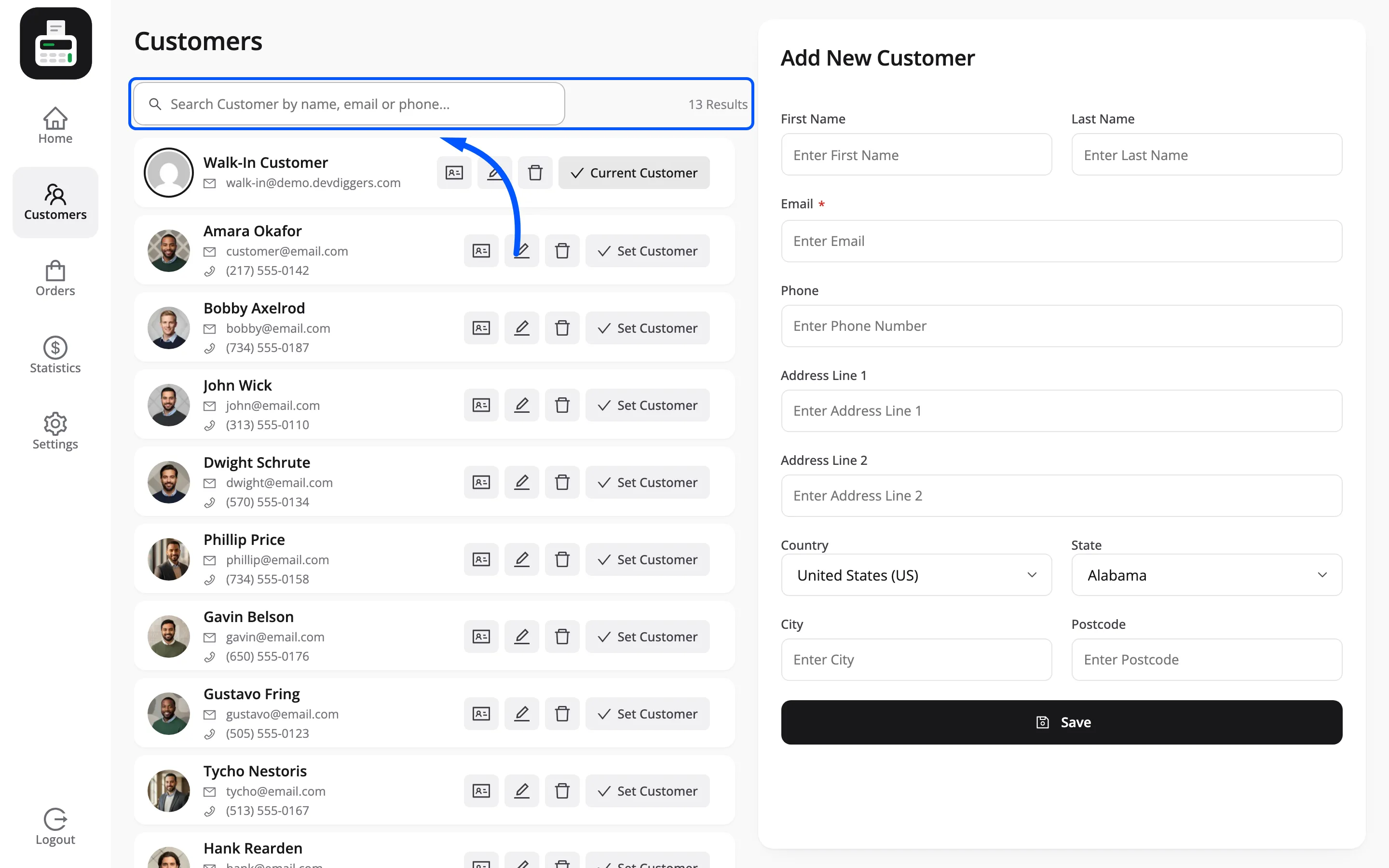Screen dimensions: 1389x868
Task: Open the Home page from sidebar
Action: tap(55, 126)
